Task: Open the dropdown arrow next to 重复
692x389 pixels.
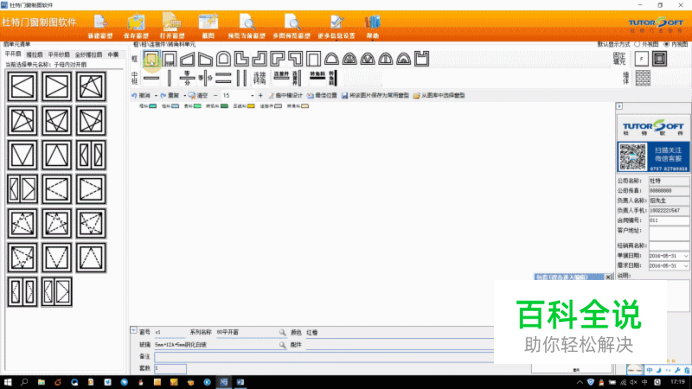Action: point(184,95)
